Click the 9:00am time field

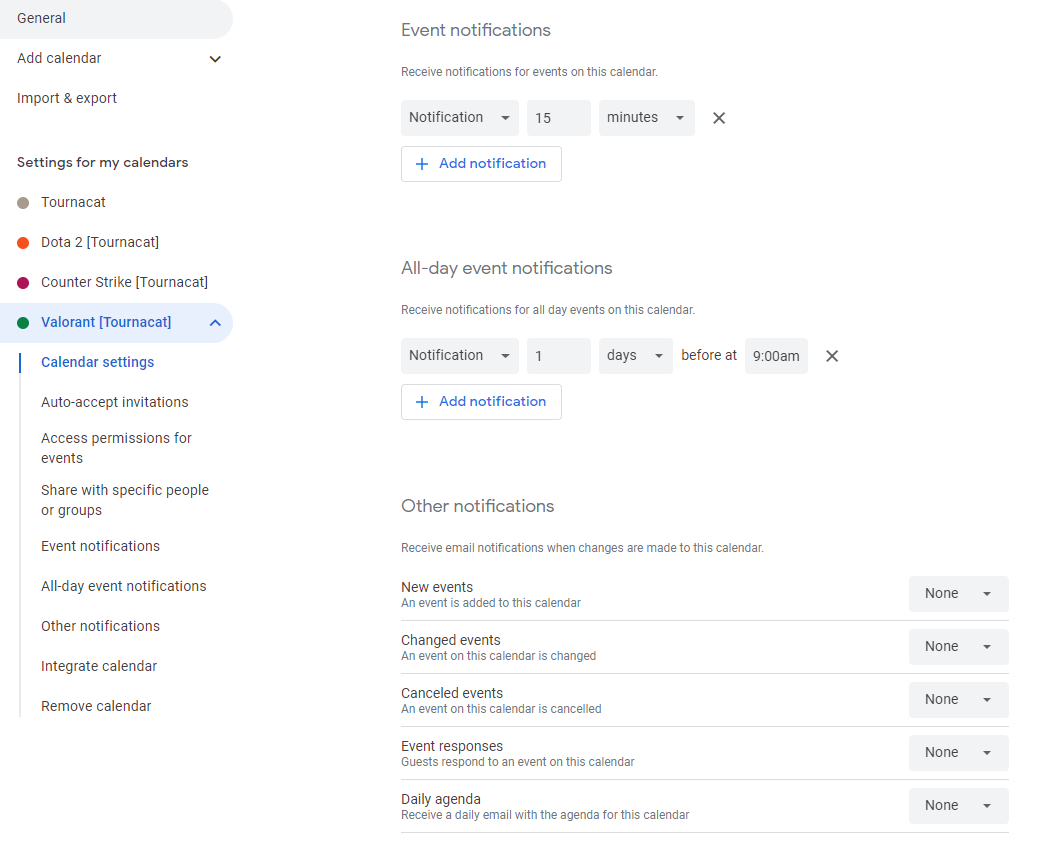click(x=776, y=355)
